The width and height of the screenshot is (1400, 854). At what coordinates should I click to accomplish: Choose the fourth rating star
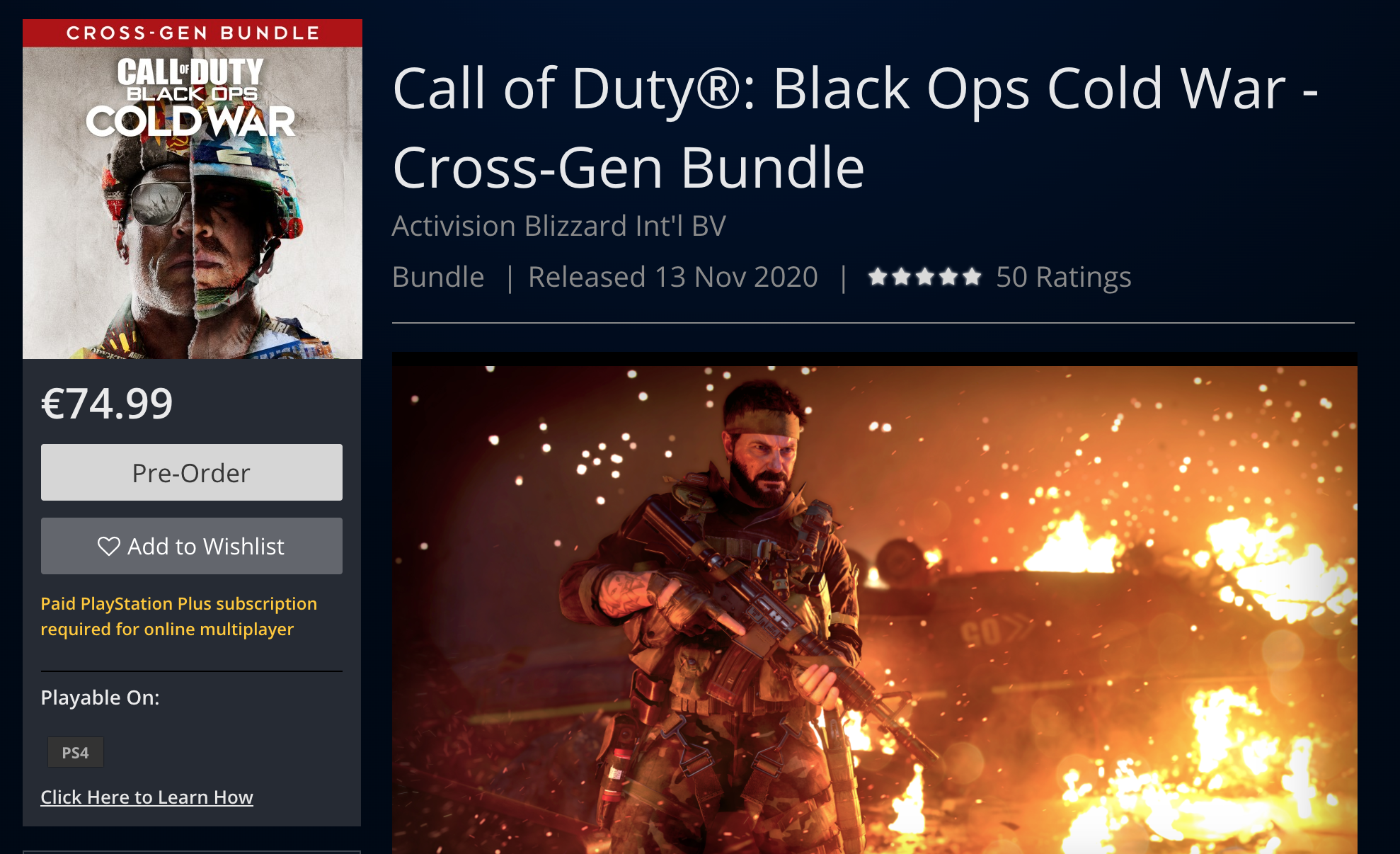click(948, 276)
